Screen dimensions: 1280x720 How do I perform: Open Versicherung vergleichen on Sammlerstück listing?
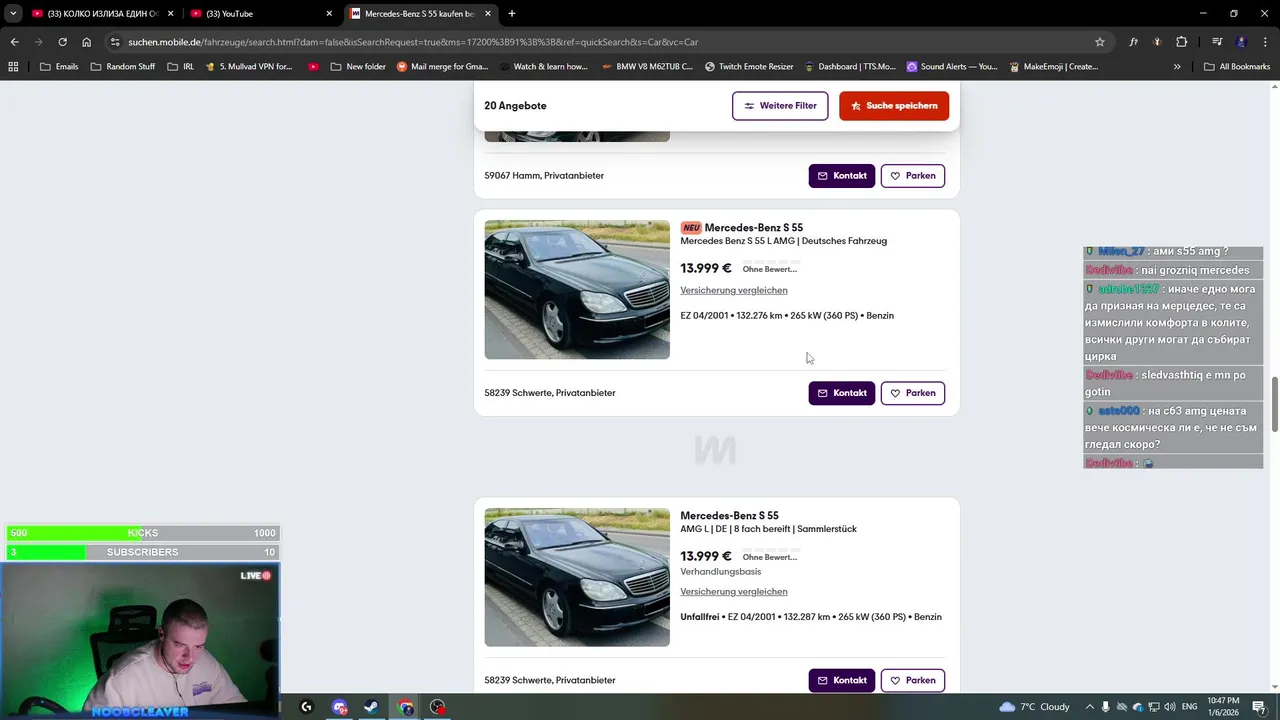click(x=734, y=592)
